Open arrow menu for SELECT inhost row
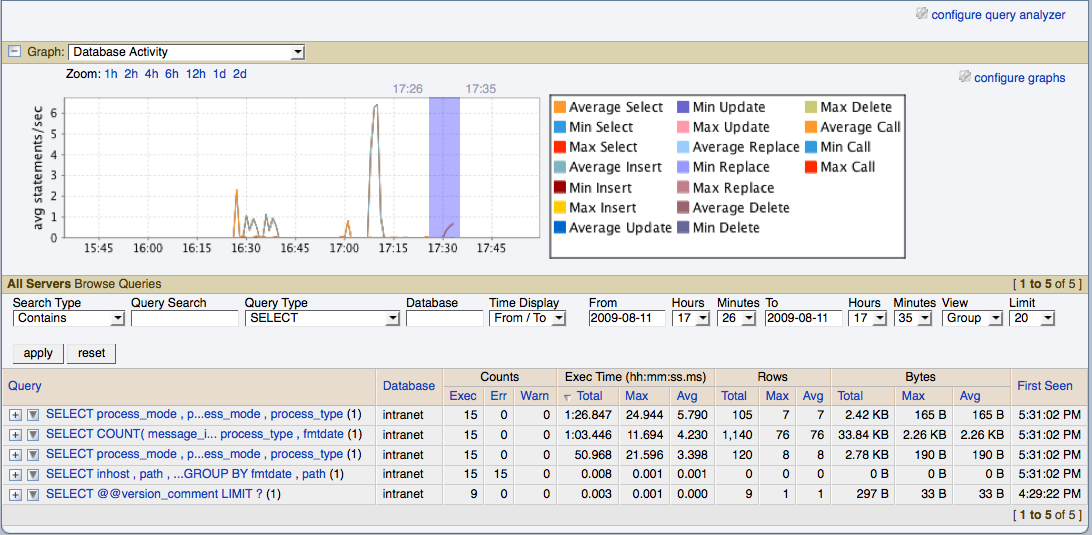Screen dimensions: 1092x535 point(33,475)
